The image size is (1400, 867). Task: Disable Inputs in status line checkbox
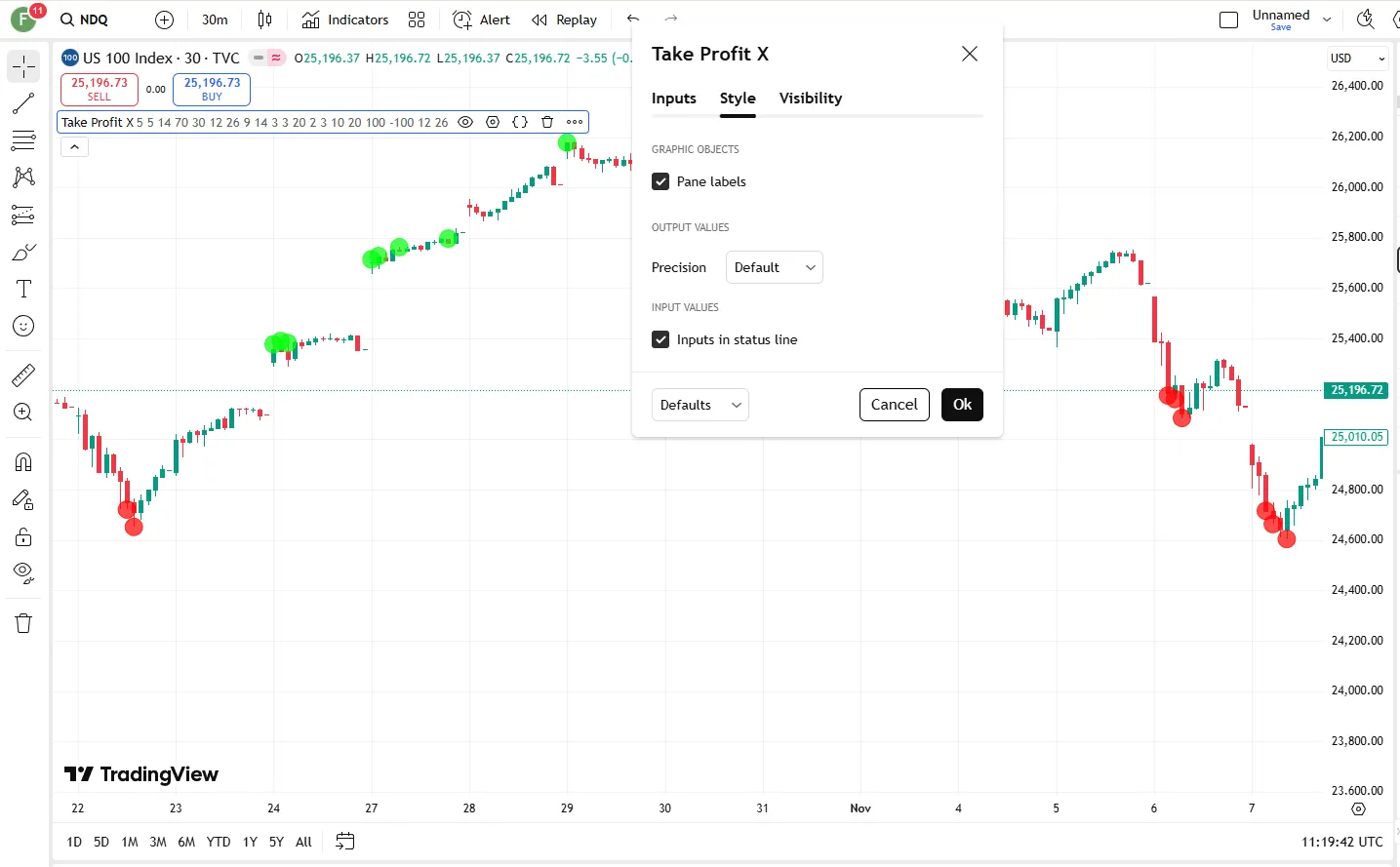[660, 339]
